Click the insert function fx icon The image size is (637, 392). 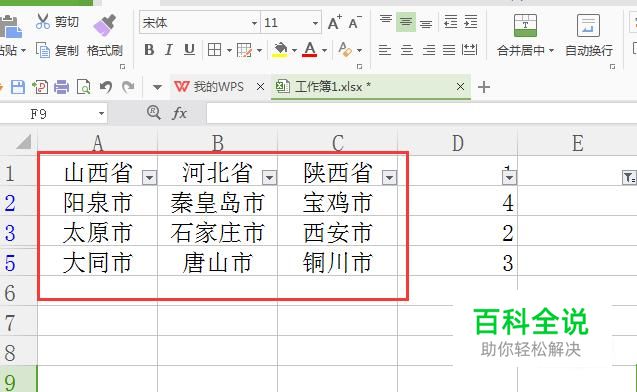(179, 113)
